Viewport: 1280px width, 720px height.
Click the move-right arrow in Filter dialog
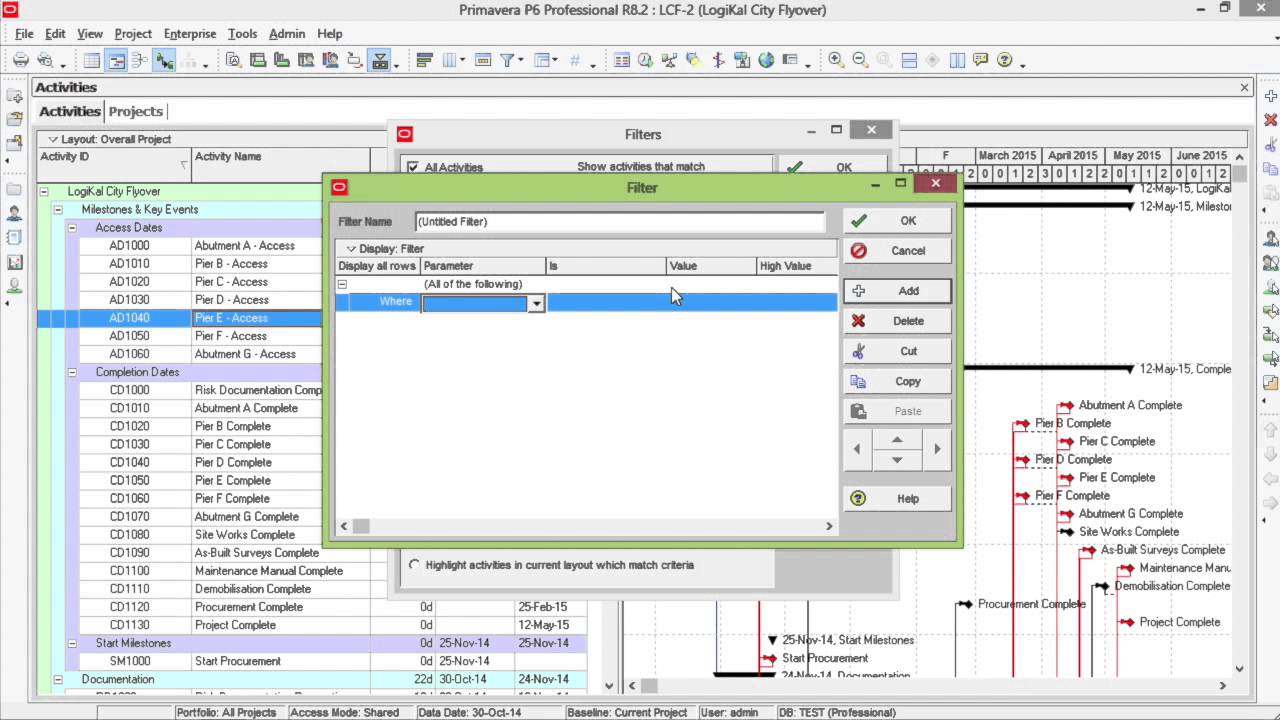(x=937, y=449)
